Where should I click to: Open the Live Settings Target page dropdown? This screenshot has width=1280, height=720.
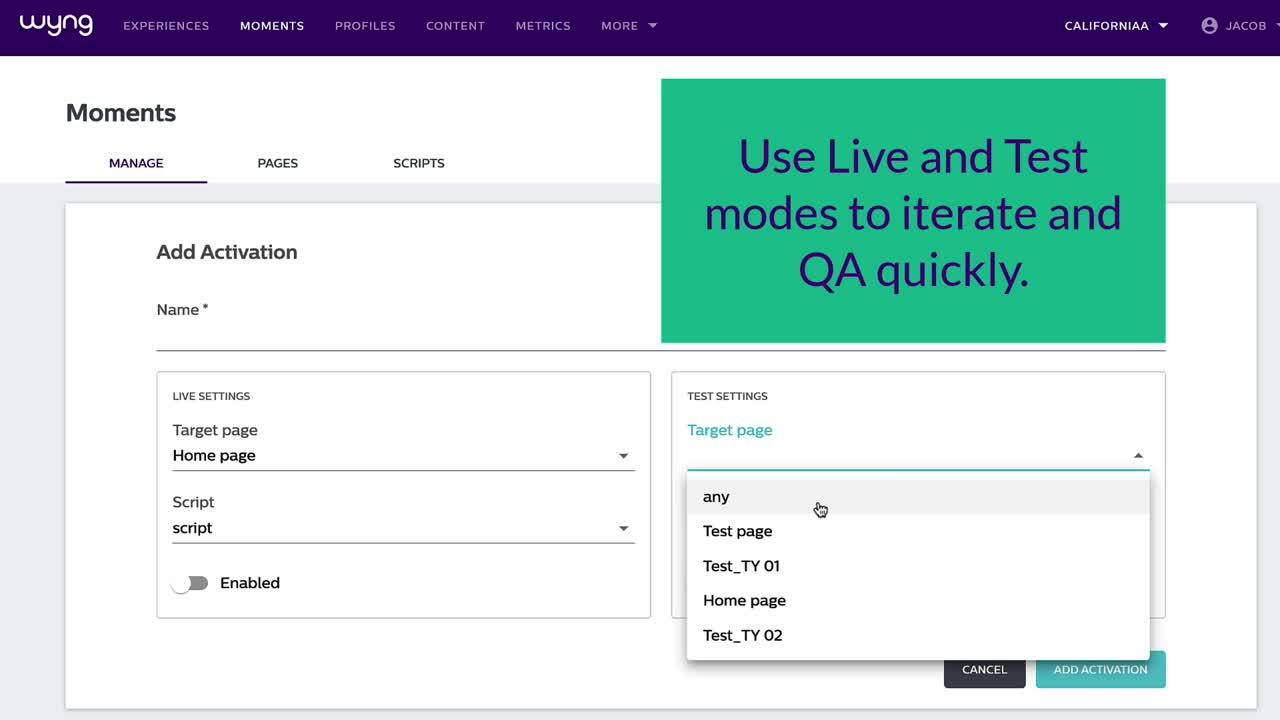click(403, 456)
